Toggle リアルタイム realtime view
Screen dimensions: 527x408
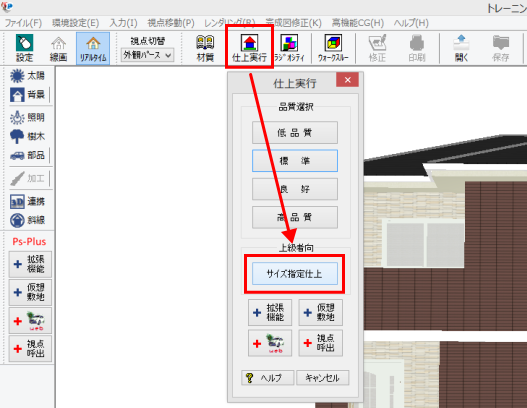pyautogui.click(x=93, y=48)
